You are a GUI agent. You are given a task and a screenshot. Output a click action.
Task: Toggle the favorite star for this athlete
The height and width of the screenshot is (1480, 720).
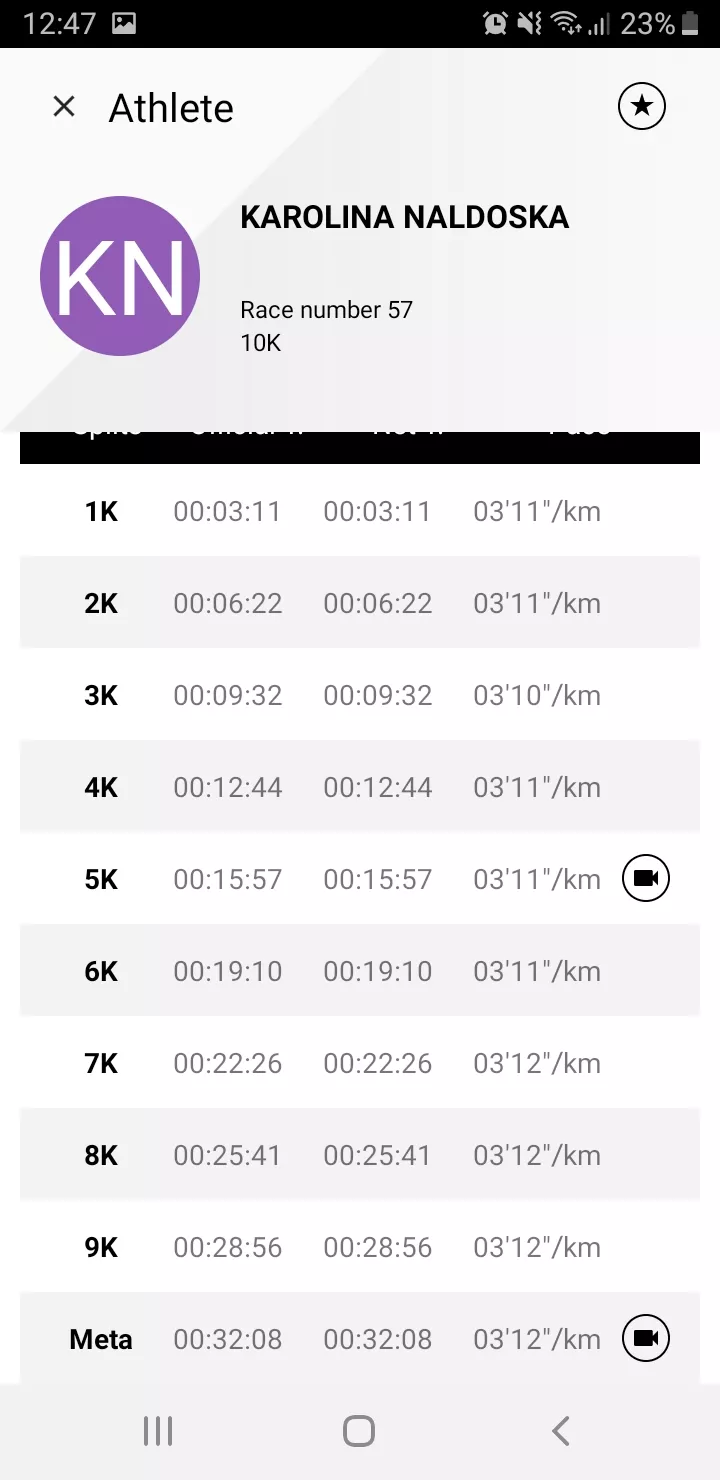coord(642,106)
